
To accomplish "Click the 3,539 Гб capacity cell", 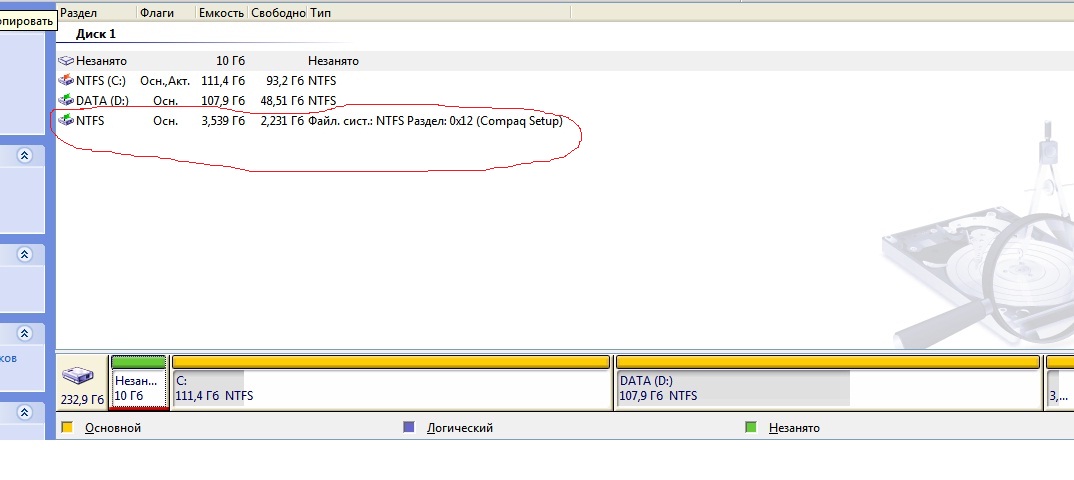I will [x=223, y=121].
